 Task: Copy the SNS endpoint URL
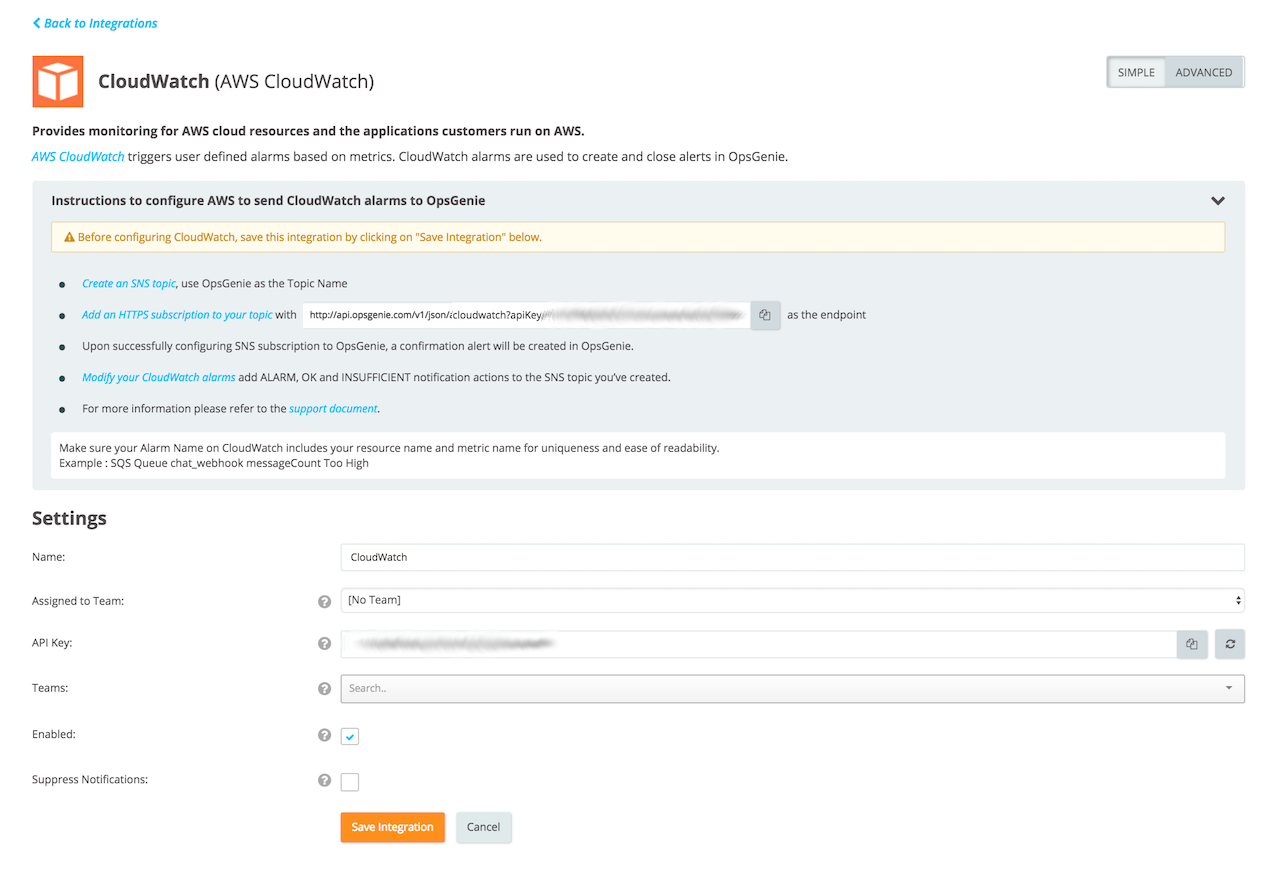[765, 315]
